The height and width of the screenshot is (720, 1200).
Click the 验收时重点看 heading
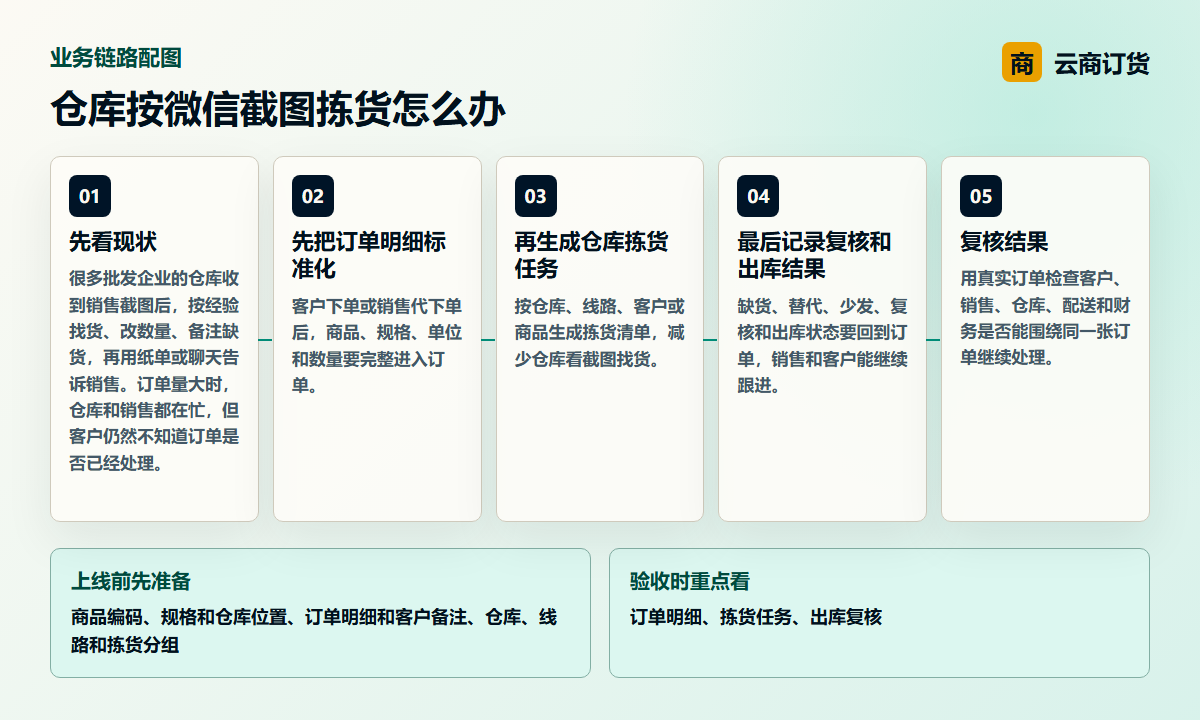pyautogui.click(x=690, y=582)
